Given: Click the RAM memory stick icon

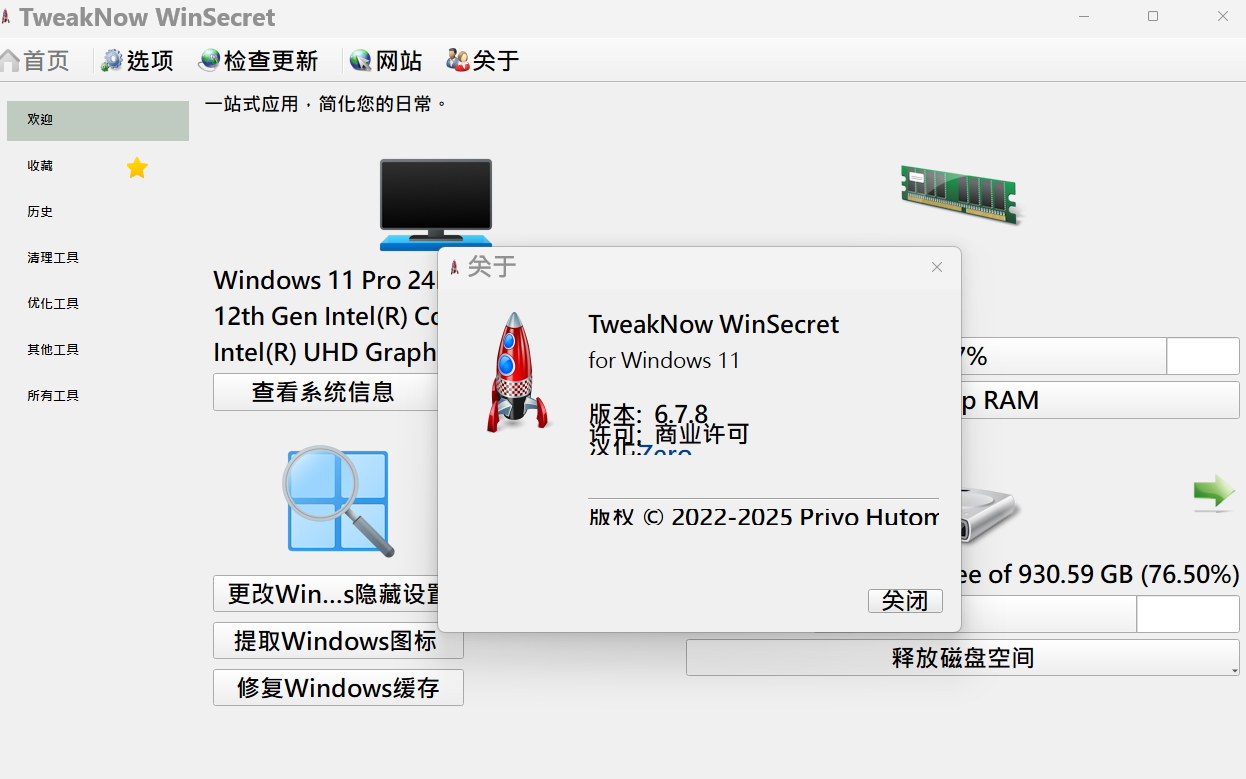Looking at the screenshot, I should 958,194.
